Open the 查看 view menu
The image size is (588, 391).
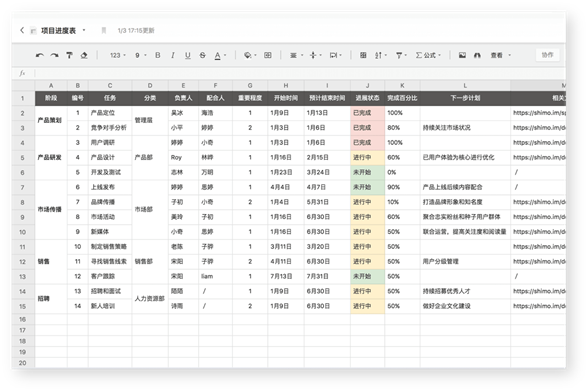click(x=501, y=55)
